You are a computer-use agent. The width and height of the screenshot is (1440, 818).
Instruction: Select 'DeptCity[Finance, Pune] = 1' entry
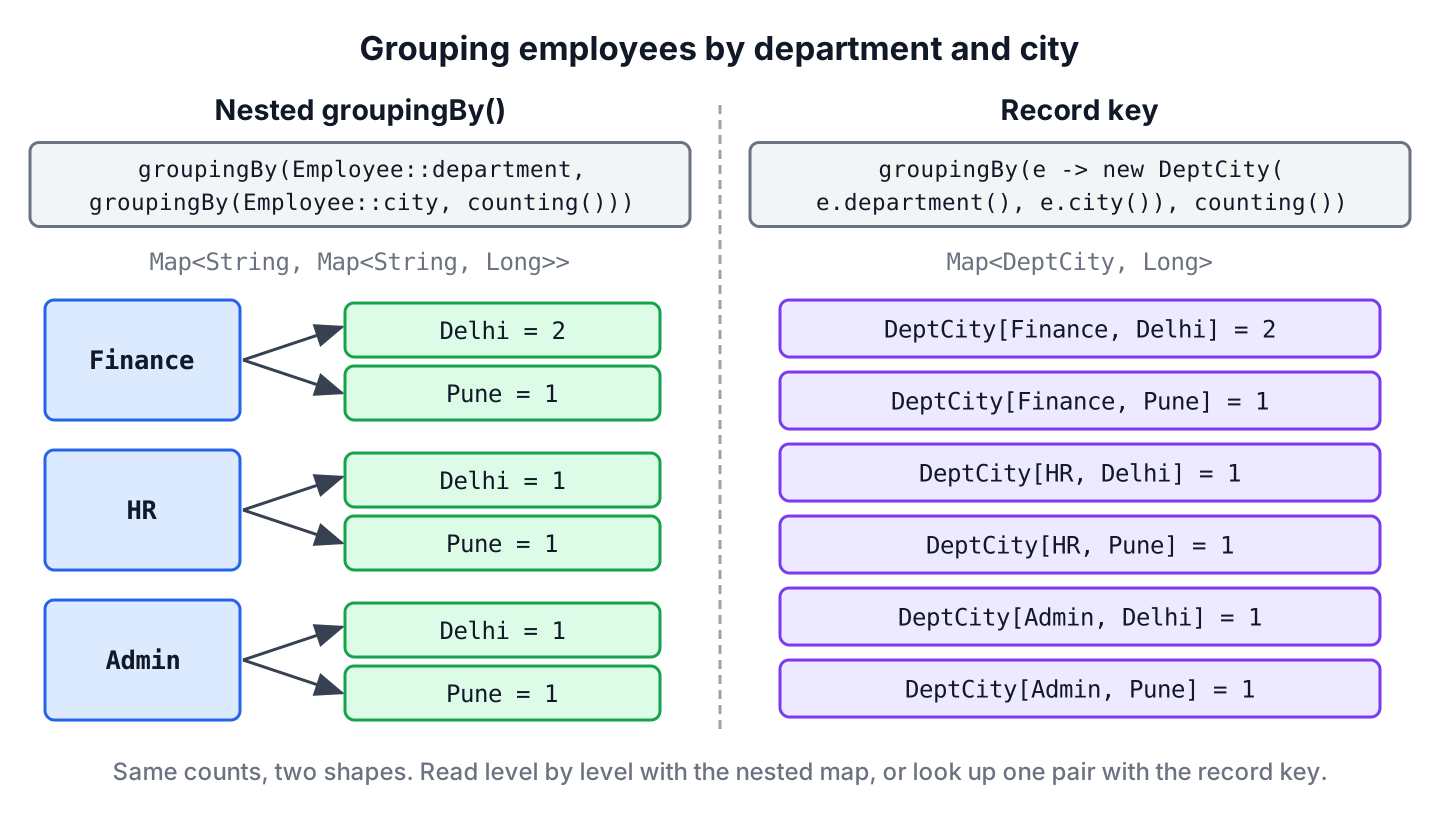(x=1080, y=400)
